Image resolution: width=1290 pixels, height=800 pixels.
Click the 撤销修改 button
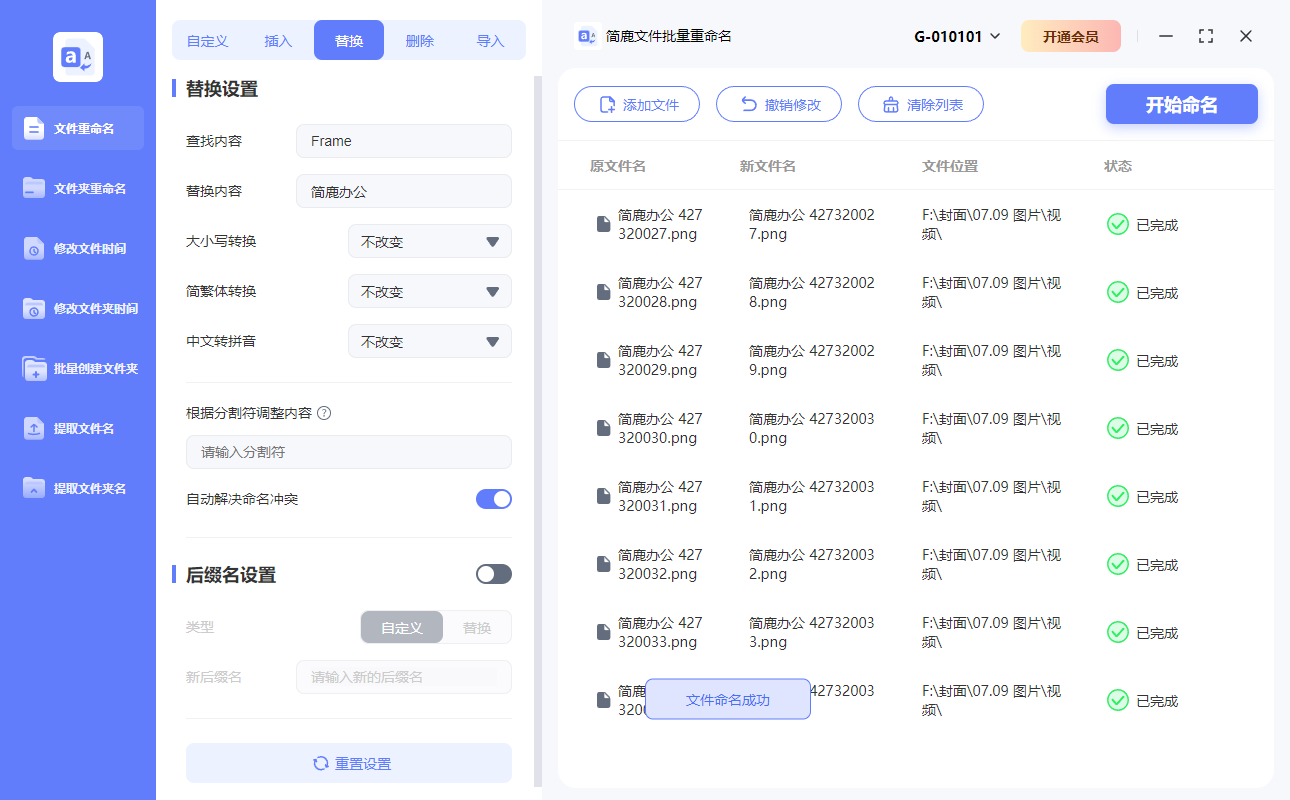(779, 104)
